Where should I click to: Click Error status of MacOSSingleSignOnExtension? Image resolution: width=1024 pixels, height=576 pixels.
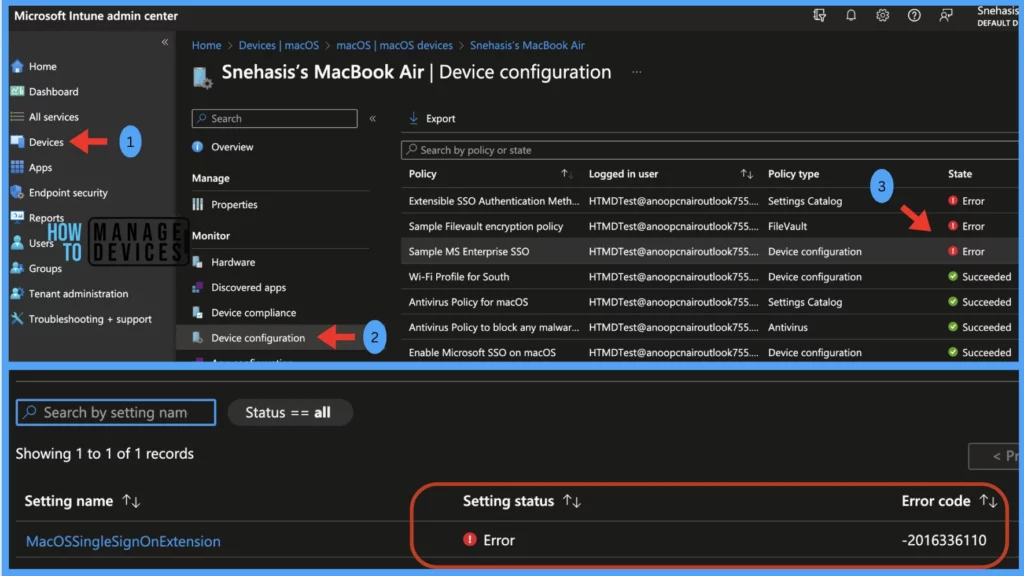coord(489,540)
